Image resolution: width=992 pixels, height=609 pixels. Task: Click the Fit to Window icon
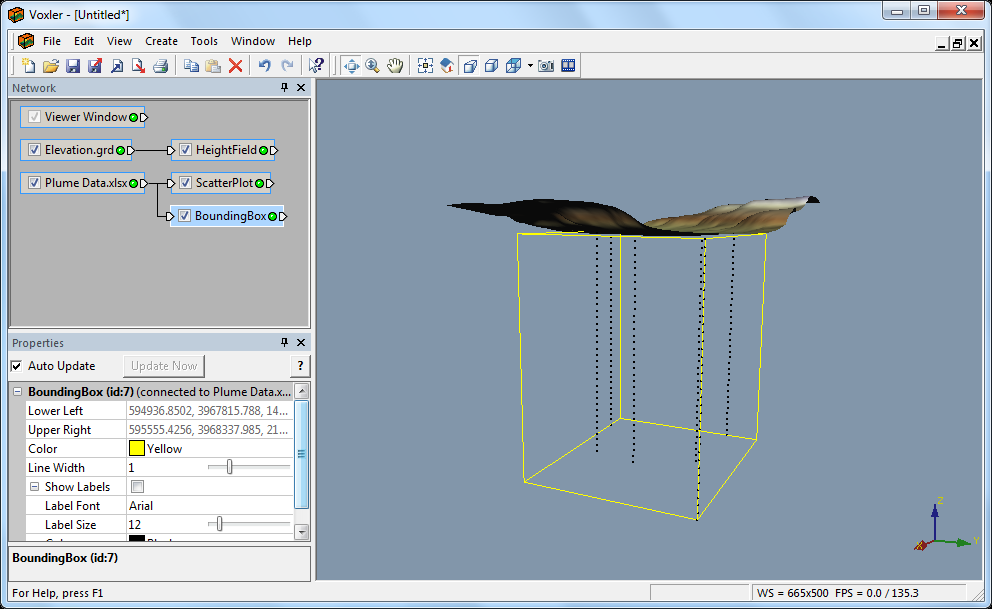coord(425,65)
